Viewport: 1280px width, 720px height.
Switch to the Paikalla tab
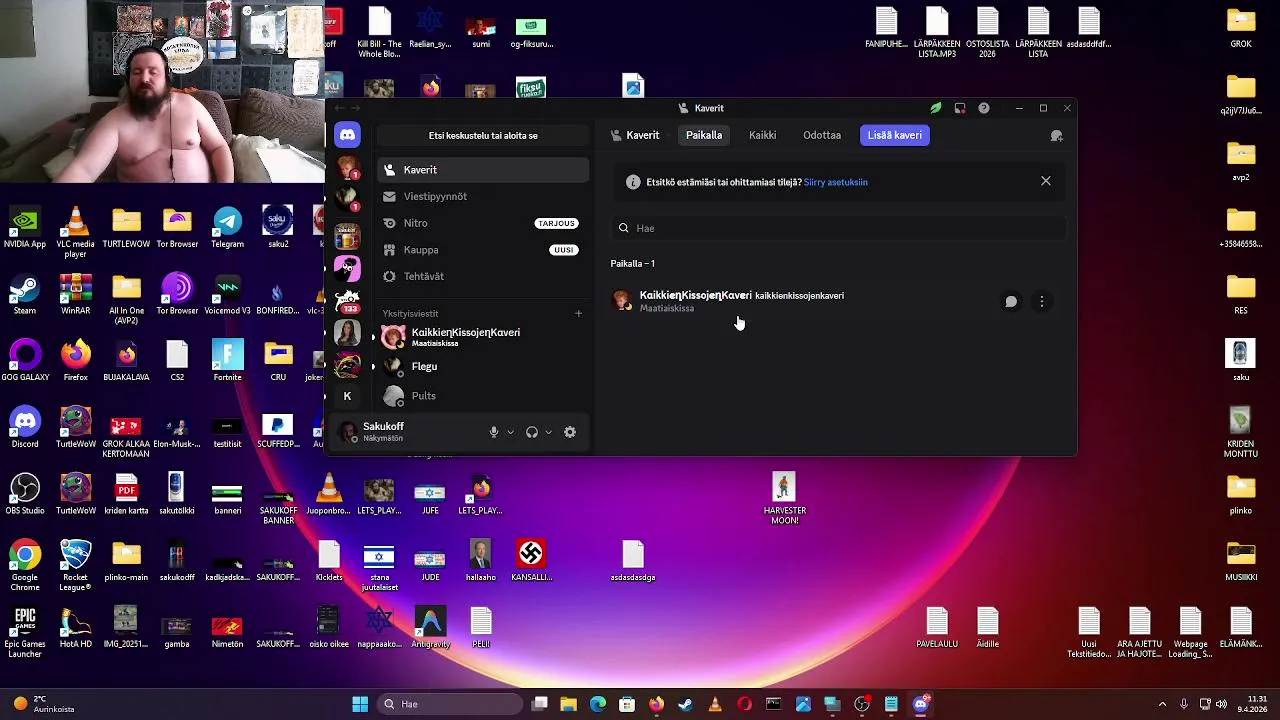click(x=704, y=135)
